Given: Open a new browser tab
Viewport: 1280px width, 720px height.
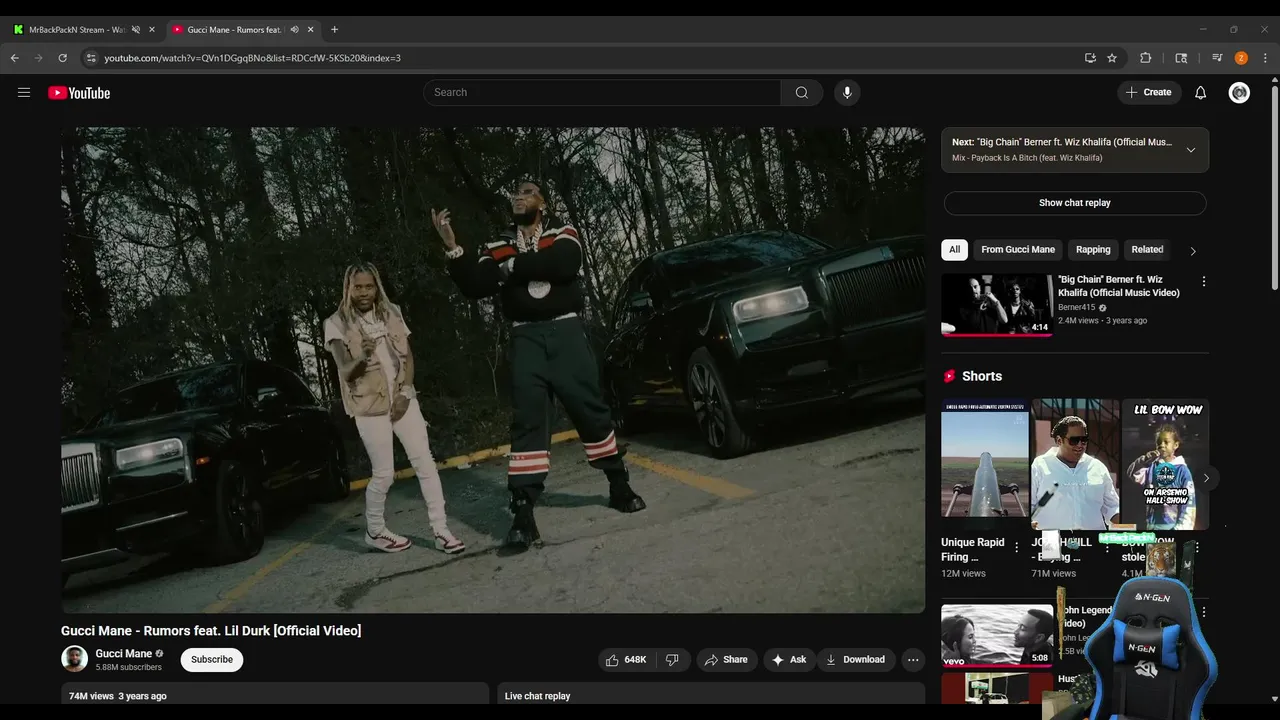Looking at the screenshot, I should pos(334,29).
